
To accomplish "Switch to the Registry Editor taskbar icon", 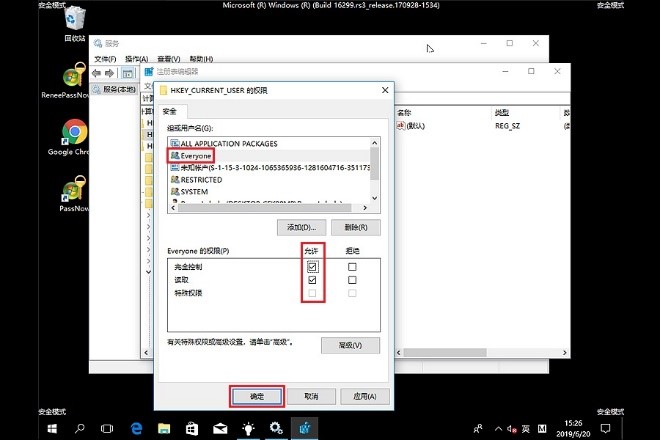I will point(304,429).
